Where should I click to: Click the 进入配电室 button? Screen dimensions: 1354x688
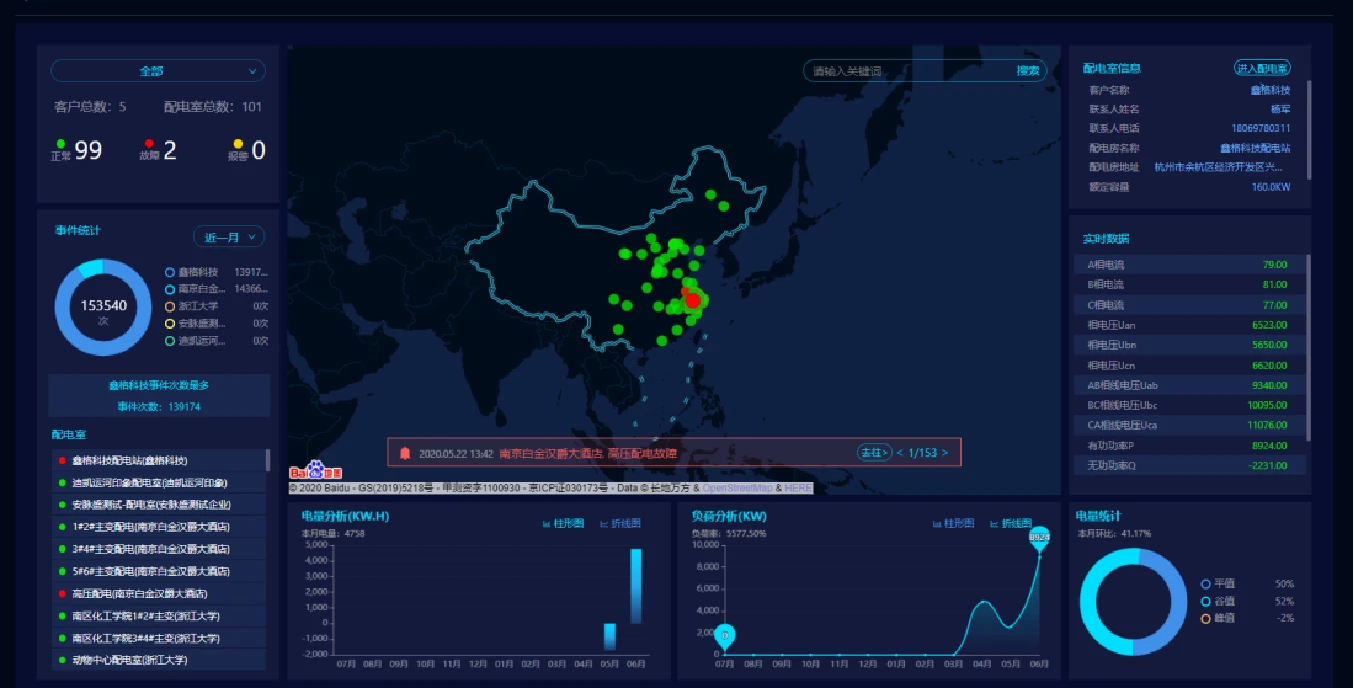tap(1264, 67)
